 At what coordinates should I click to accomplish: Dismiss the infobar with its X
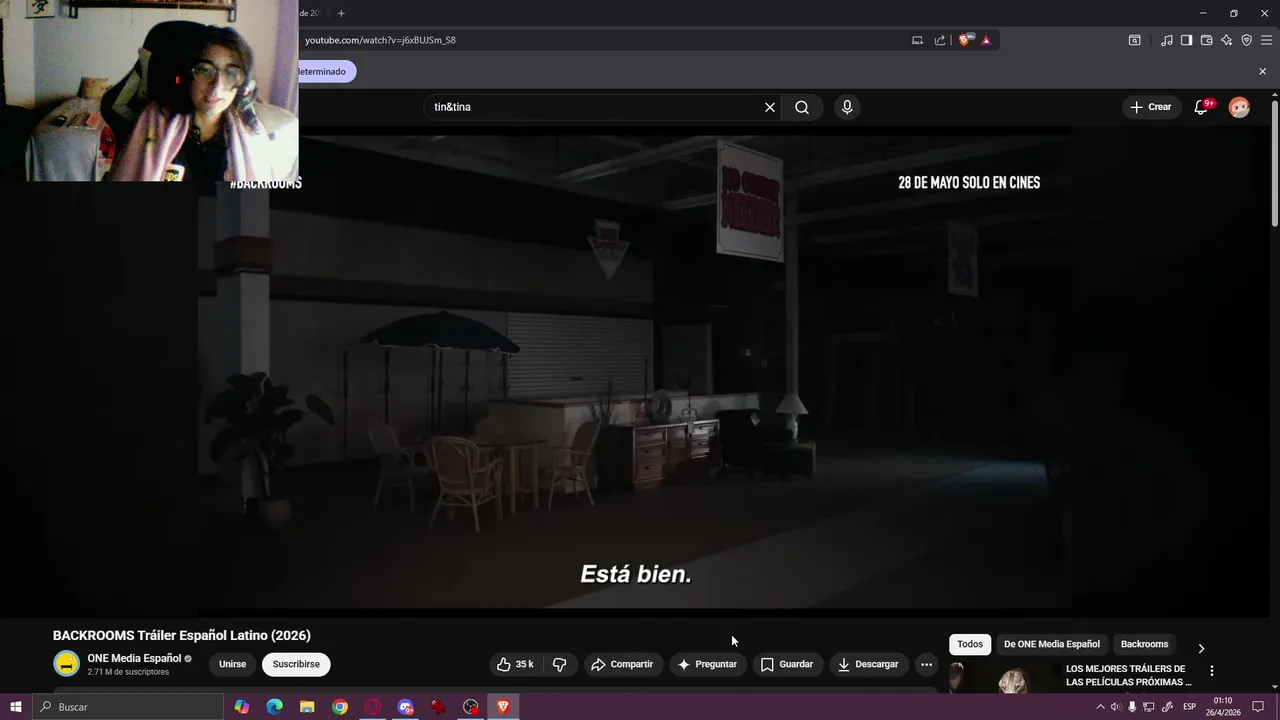tap(1262, 71)
